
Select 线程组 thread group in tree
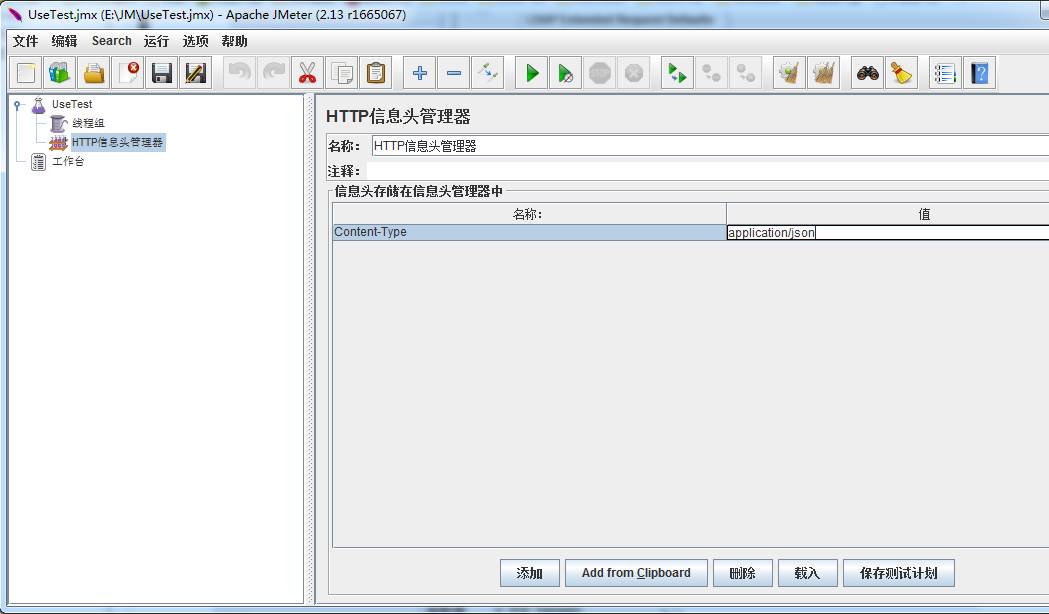pos(88,123)
